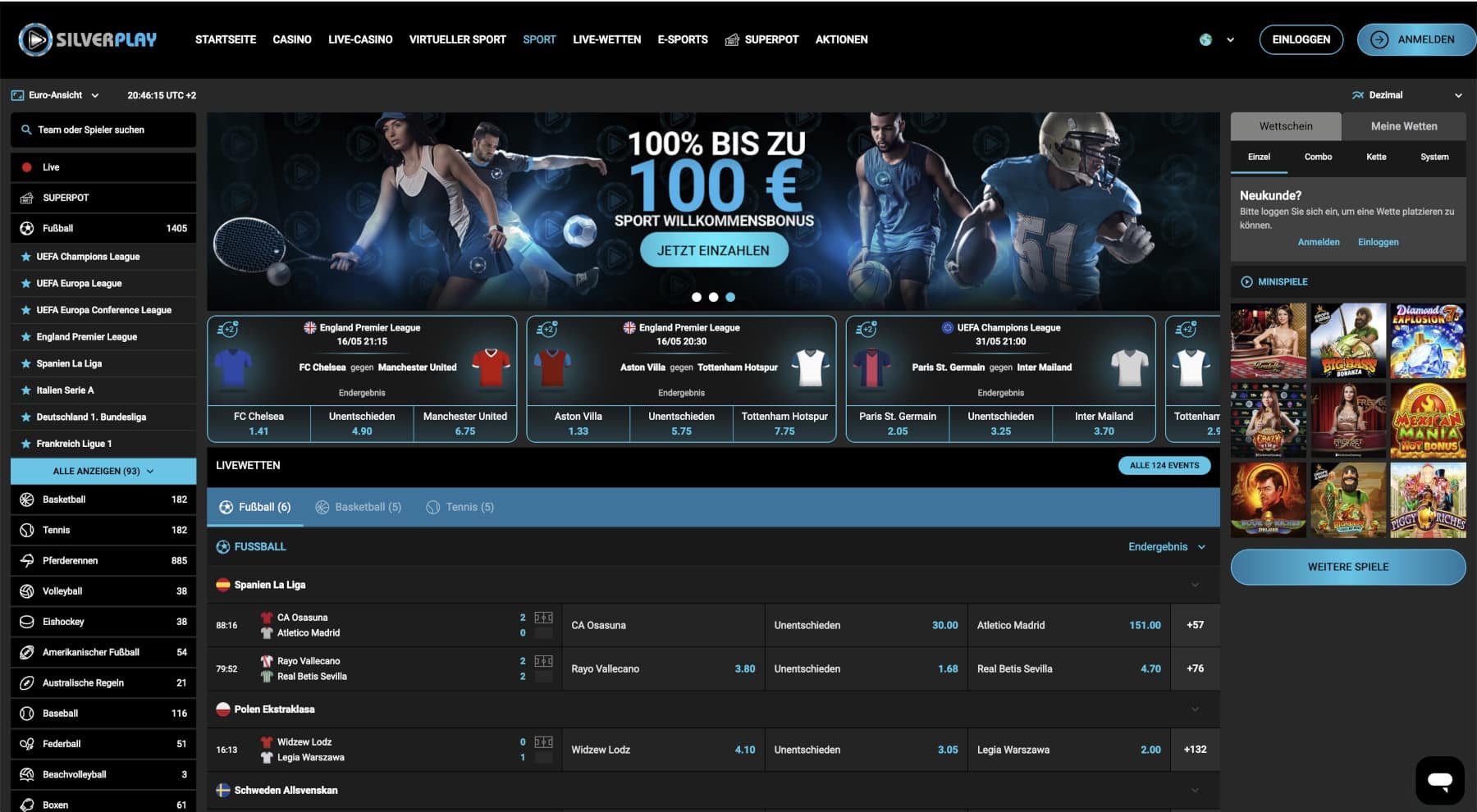Click the Pferderennen horse icon
Viewport: 1477px width, 812px height.
click(x=27, y=561)
